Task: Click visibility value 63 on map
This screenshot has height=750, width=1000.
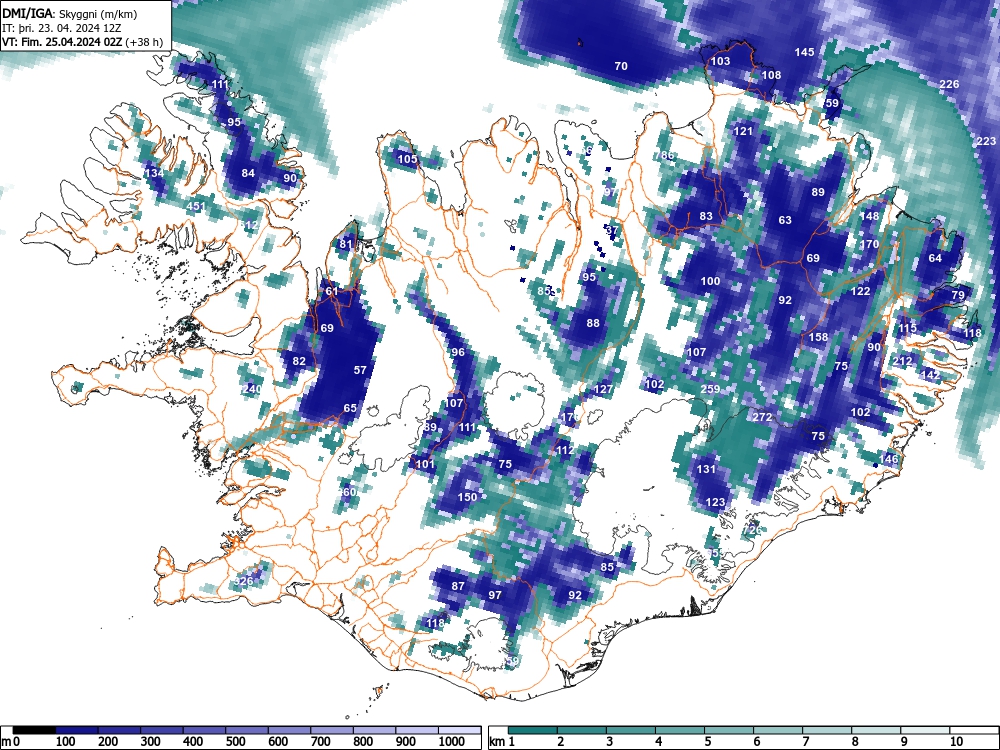Action: 785,220
